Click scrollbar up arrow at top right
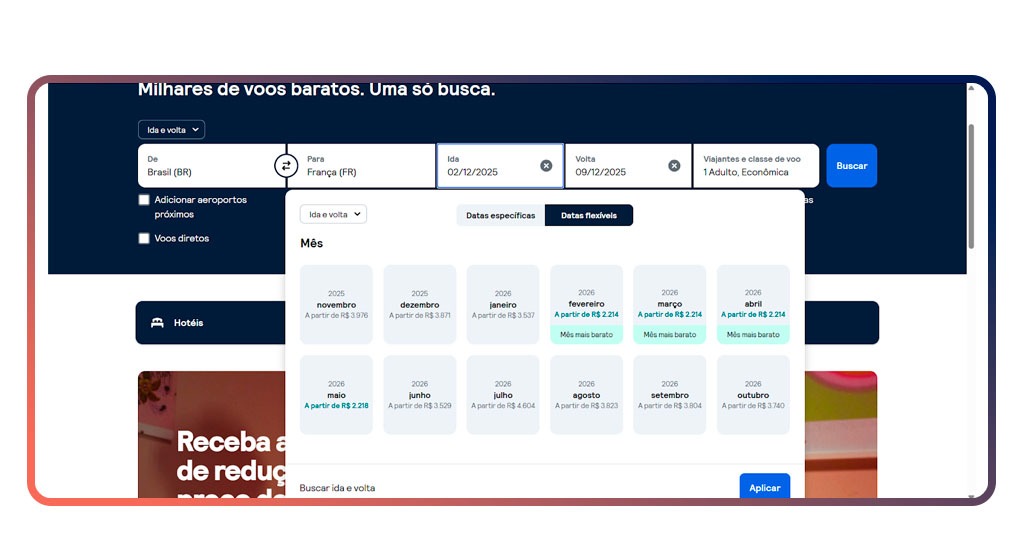 pos(971,87)
